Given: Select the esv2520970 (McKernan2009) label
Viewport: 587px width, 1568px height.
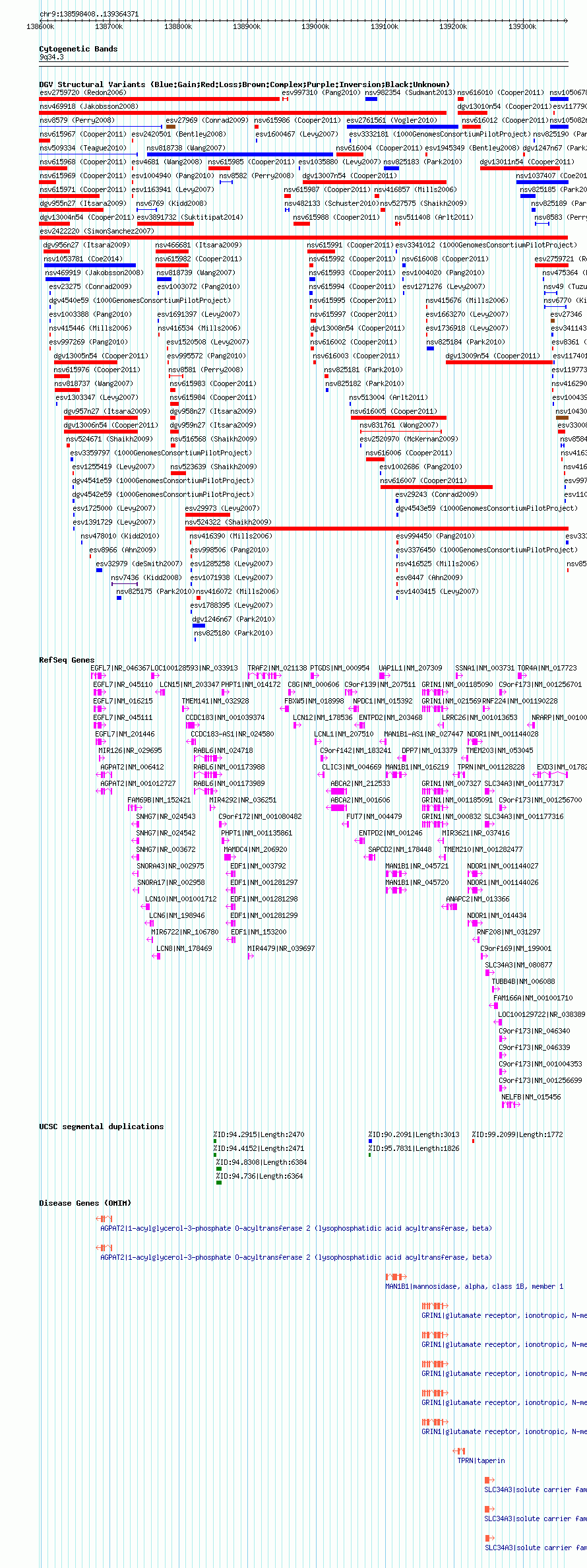Looking at the screenshot, I should 409,439.
